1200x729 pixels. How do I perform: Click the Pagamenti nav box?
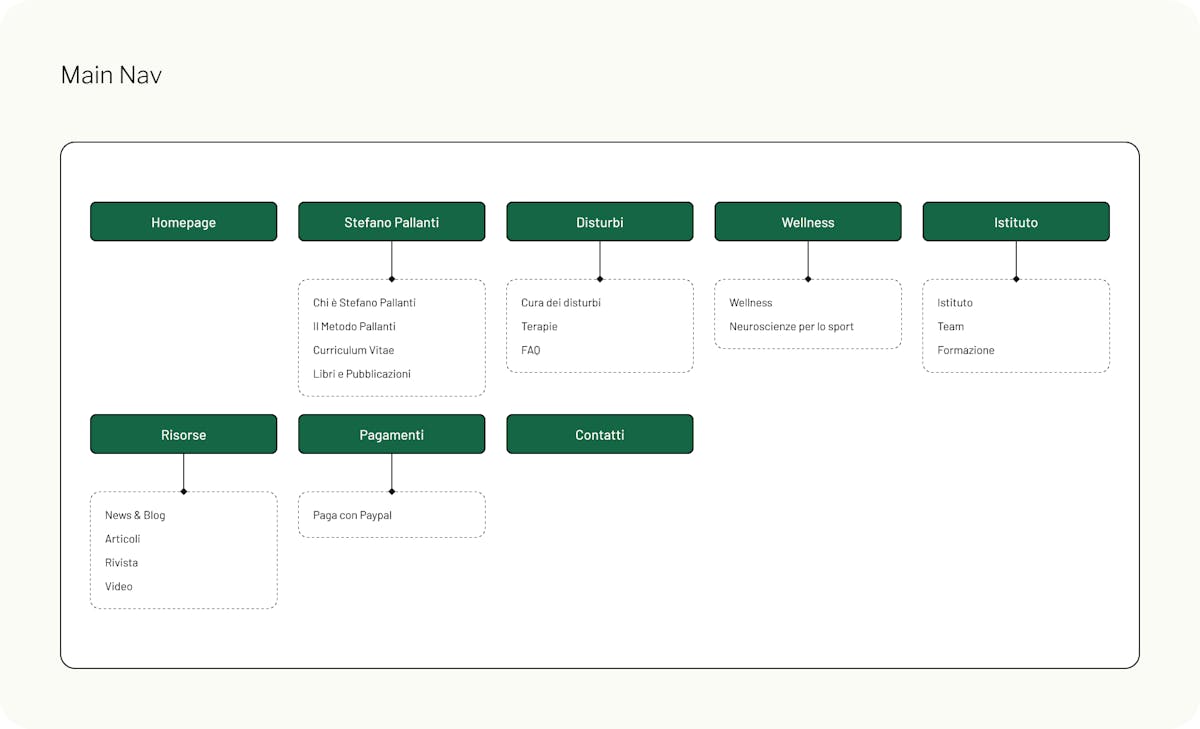coord(391,434)
